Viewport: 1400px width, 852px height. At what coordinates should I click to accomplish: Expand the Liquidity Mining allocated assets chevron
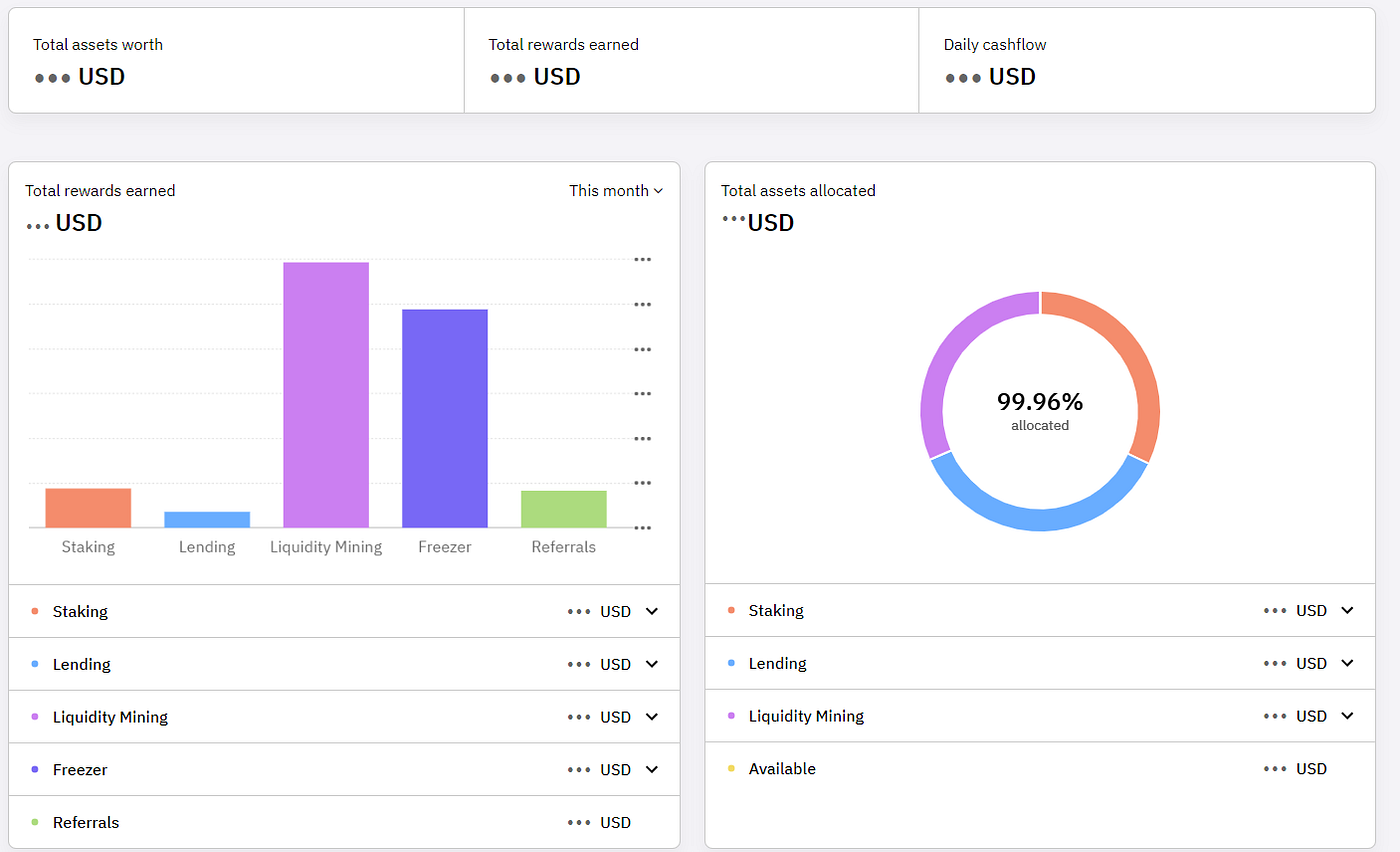coord(1347,716)
